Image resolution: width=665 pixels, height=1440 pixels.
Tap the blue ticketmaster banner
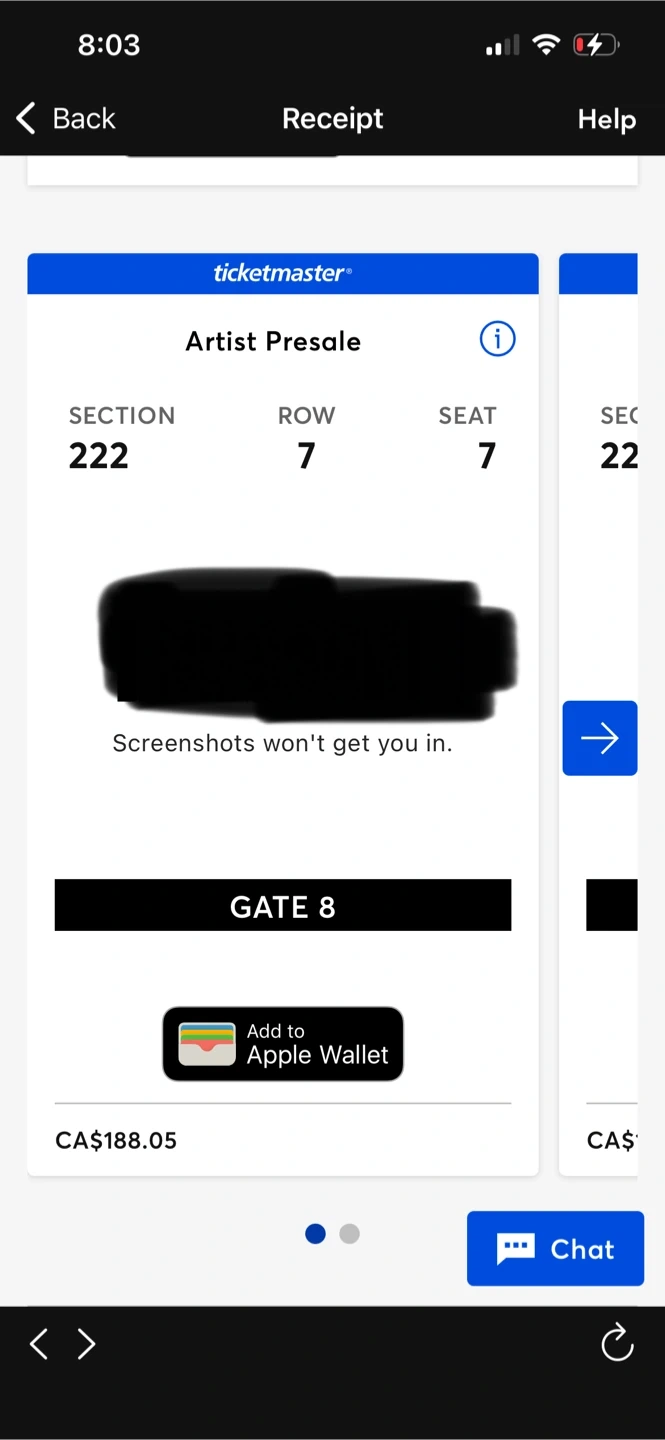click(283, 273)
